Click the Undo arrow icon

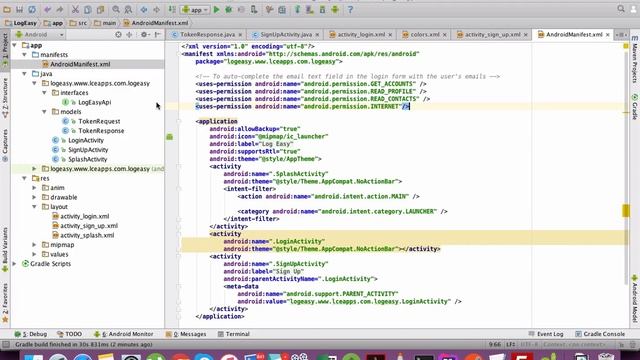(48, 9)
